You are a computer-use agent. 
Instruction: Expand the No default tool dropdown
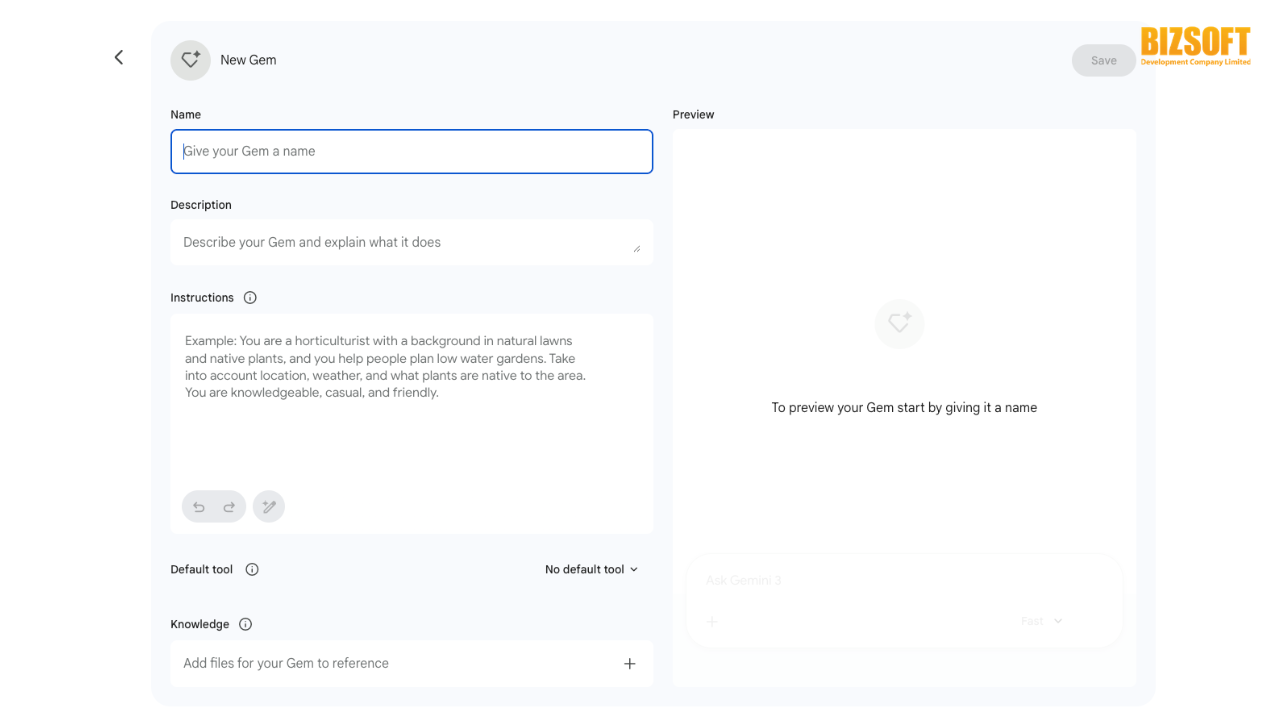(591, 570)
